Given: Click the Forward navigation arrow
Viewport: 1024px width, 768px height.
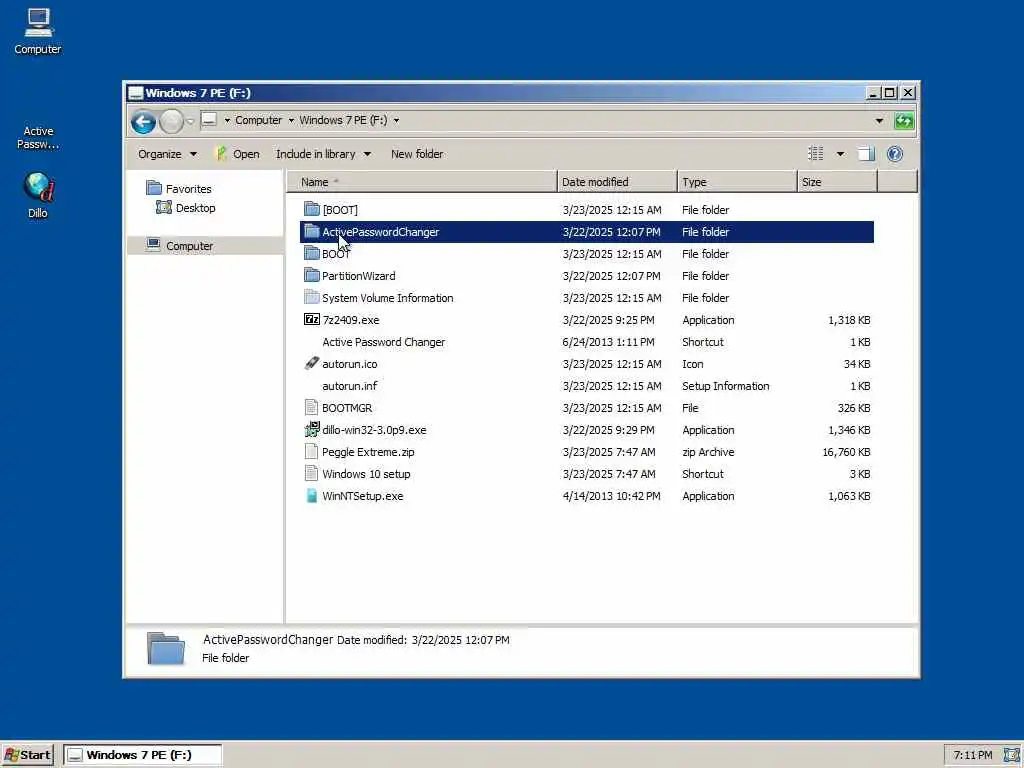Looking at the screenshot, I should (171, 121).
